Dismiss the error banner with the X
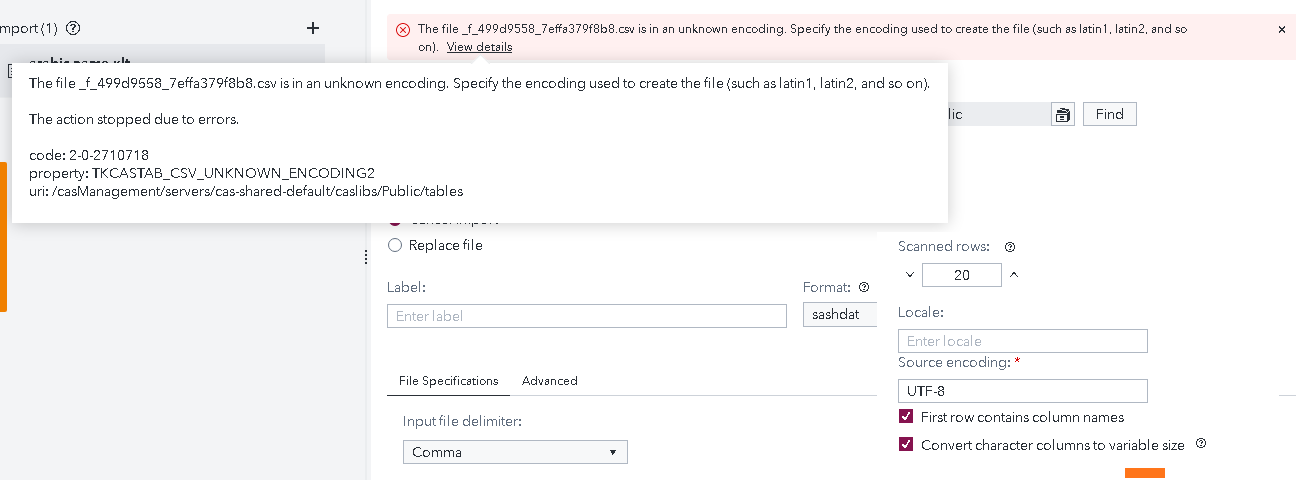The height and width of the screenshot is (501, 1311). (x=1282, y=30)
